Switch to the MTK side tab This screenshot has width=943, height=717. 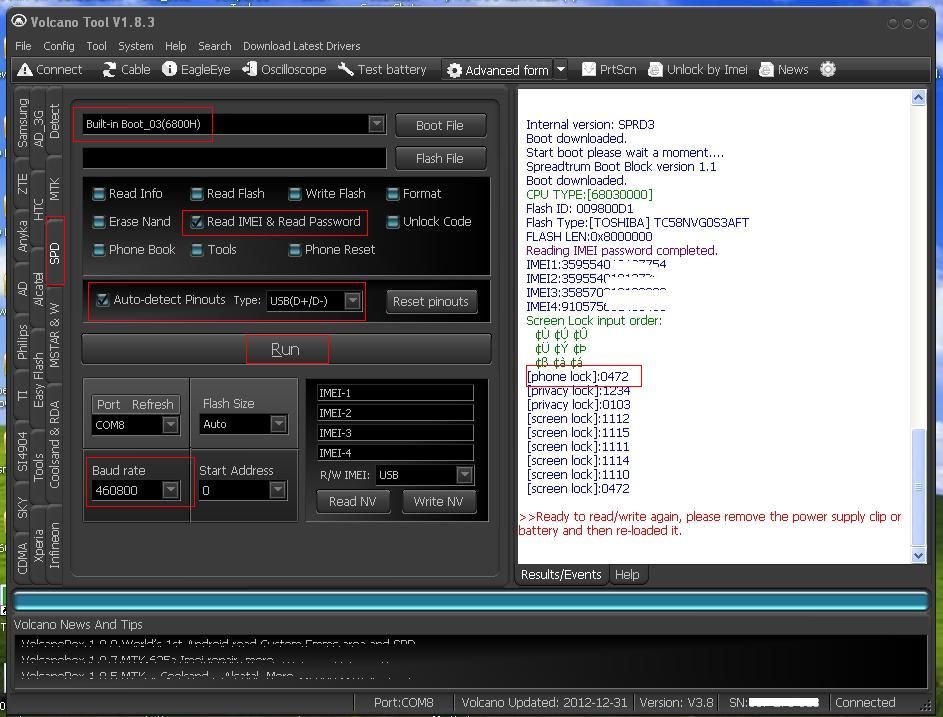55,189
